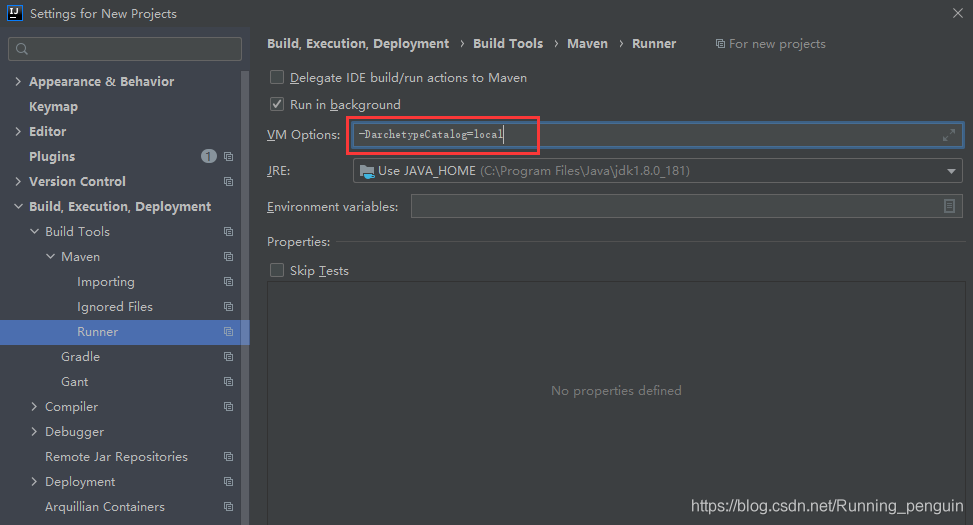Viewport: 973px width, 525px height.
Task: Click the Maven breadcrumb link
Action: click(587, 44)
